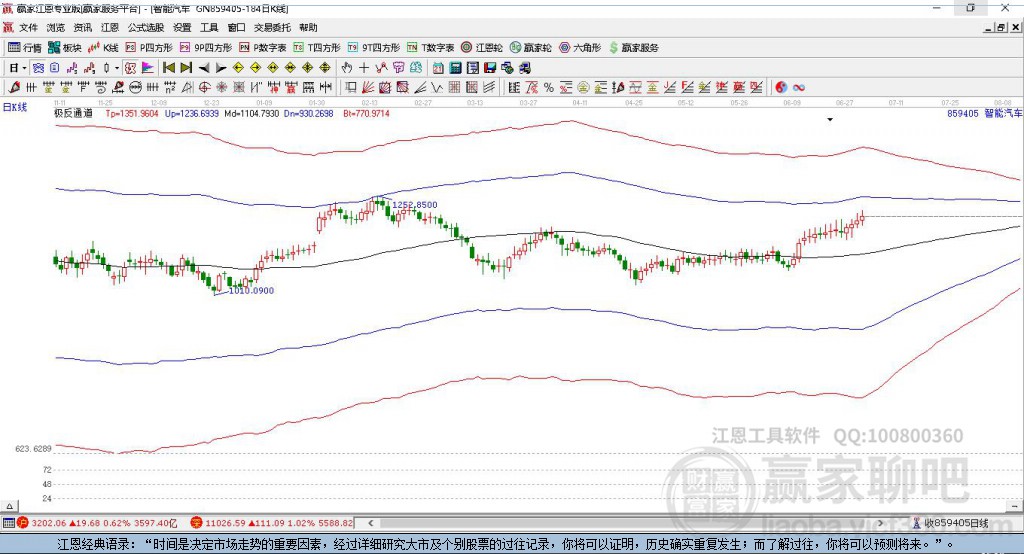Open the 板块 sector view
This screenshot has width=1024, height=554.
click(x=64, y=48)
